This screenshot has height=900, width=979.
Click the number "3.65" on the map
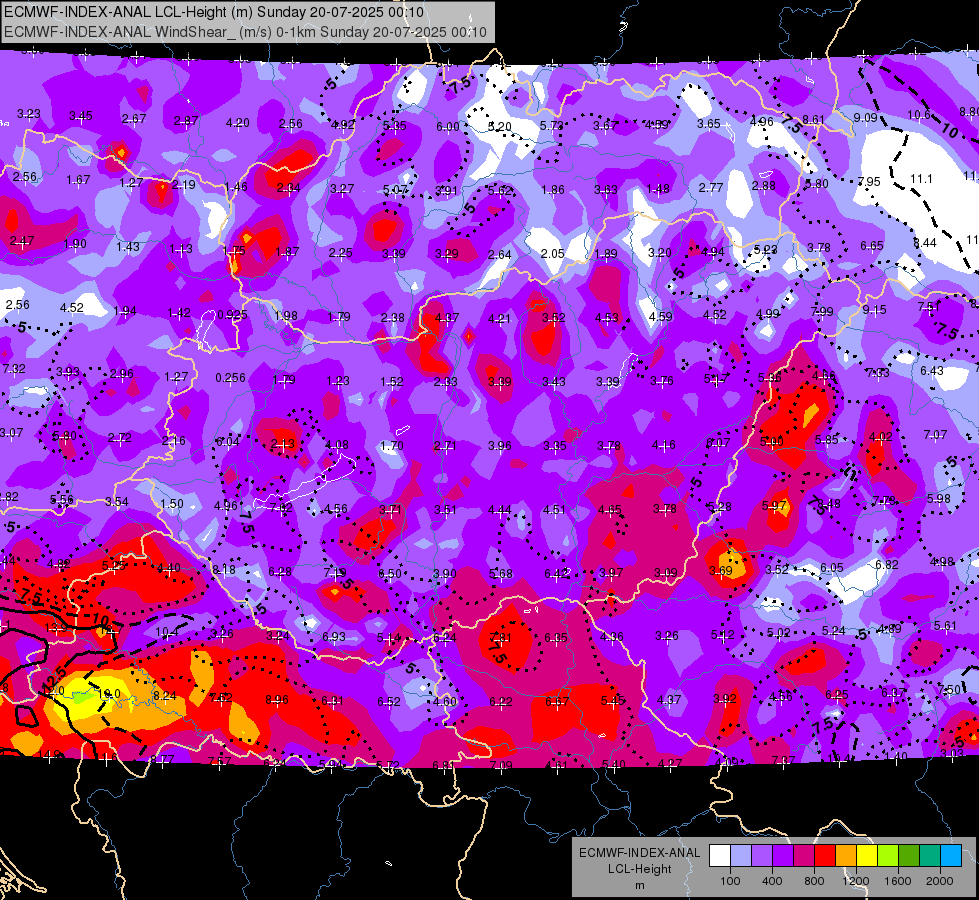tap(709, 124)
